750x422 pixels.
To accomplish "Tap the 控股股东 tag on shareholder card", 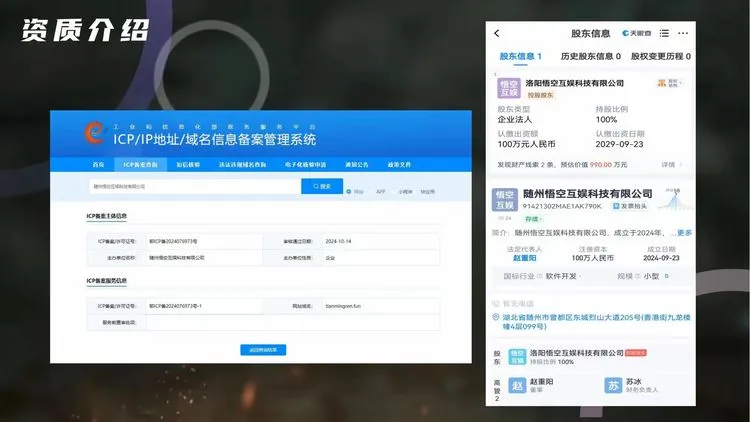I will 540,95.
